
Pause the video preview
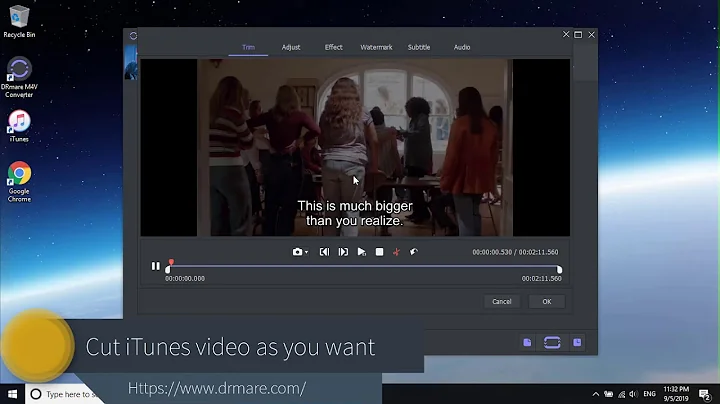(x=156, y=266)
